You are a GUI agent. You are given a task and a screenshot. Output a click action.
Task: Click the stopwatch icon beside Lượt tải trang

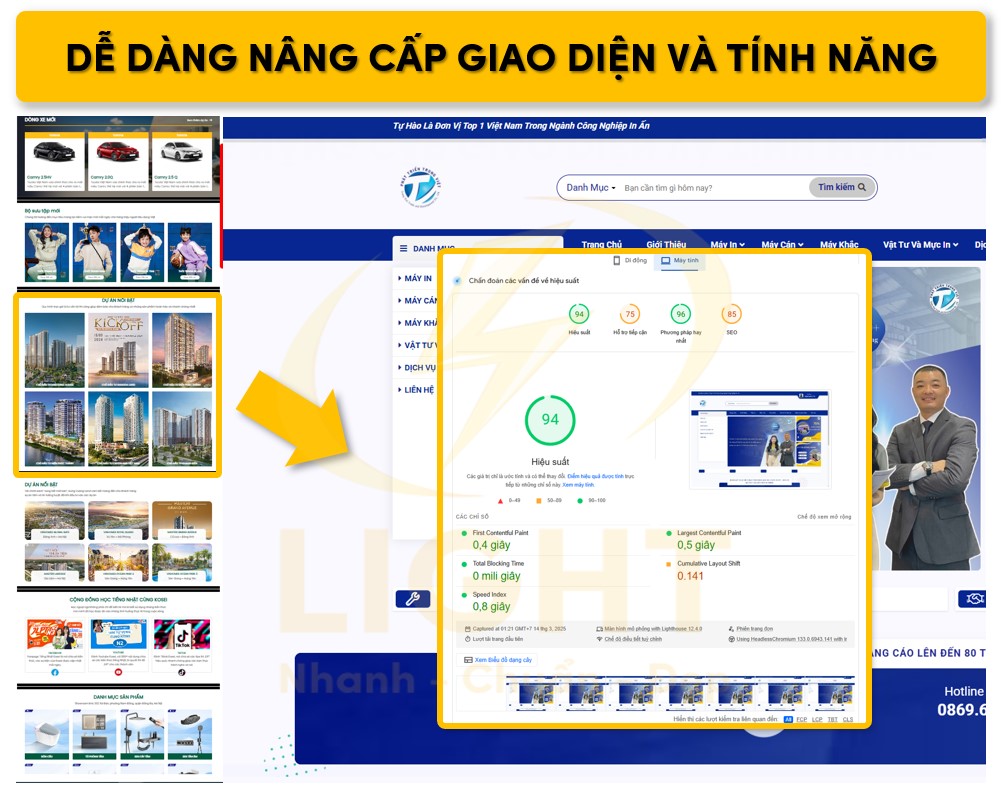click(468, 639)
